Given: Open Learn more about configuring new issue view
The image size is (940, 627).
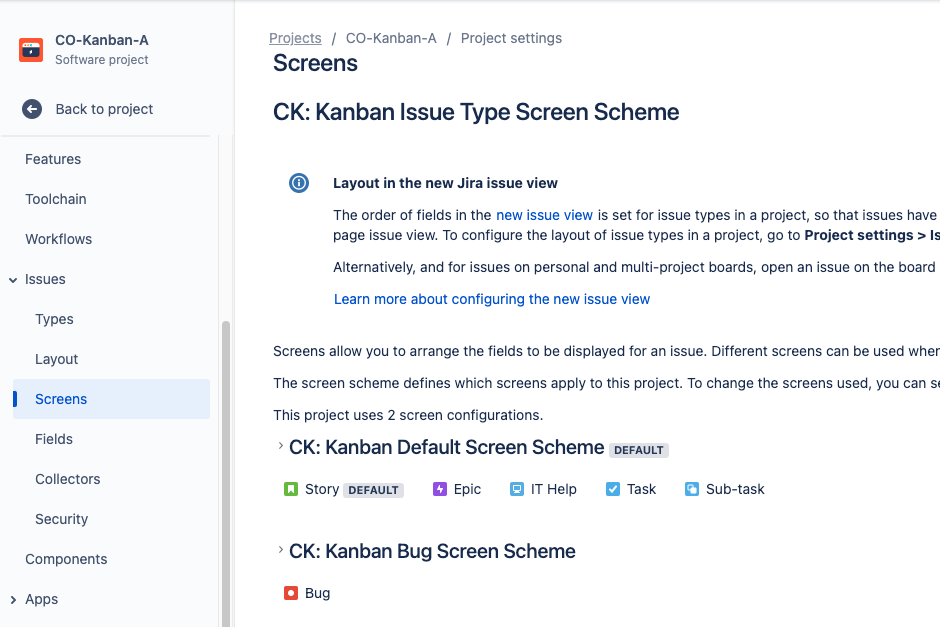Looking at the screenshot, I should click(x=492, y=299).
